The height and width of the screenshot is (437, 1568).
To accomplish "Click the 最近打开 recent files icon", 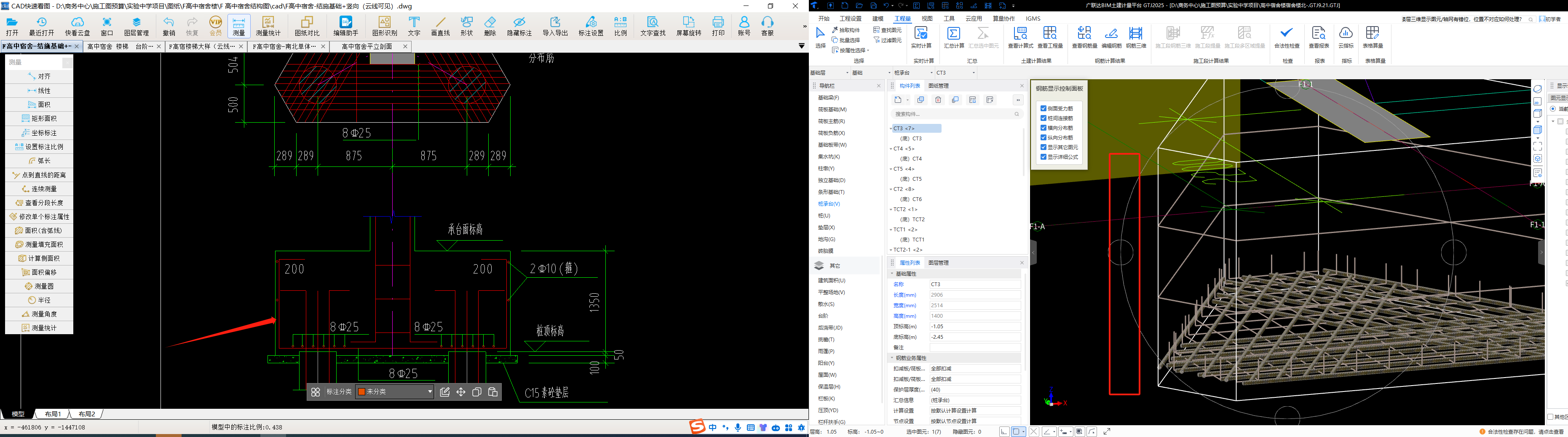I will point(41,26).
